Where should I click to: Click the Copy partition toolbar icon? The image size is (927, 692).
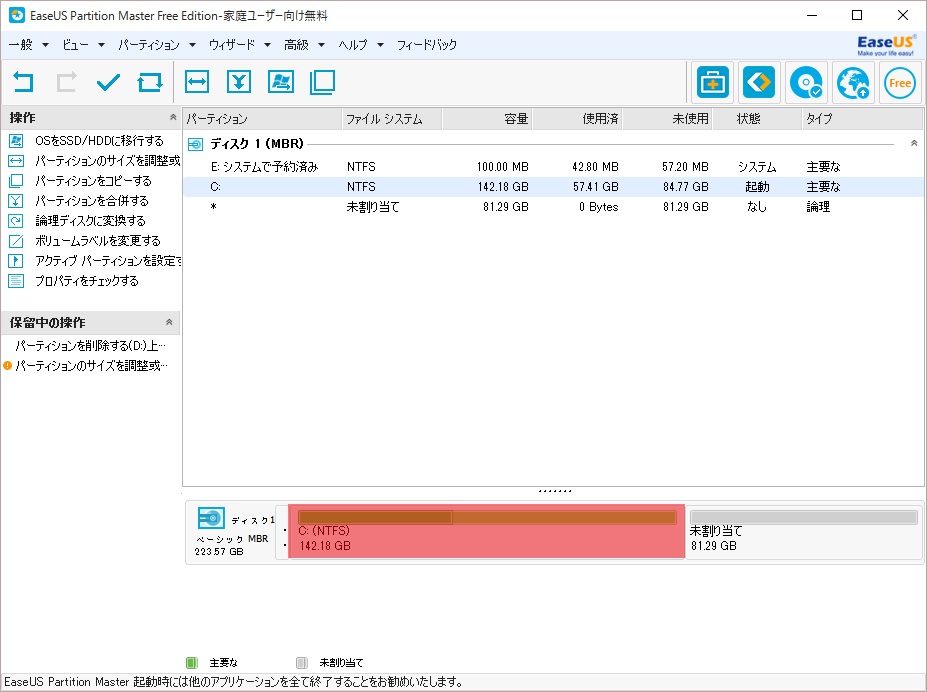(x=323, y=82)
